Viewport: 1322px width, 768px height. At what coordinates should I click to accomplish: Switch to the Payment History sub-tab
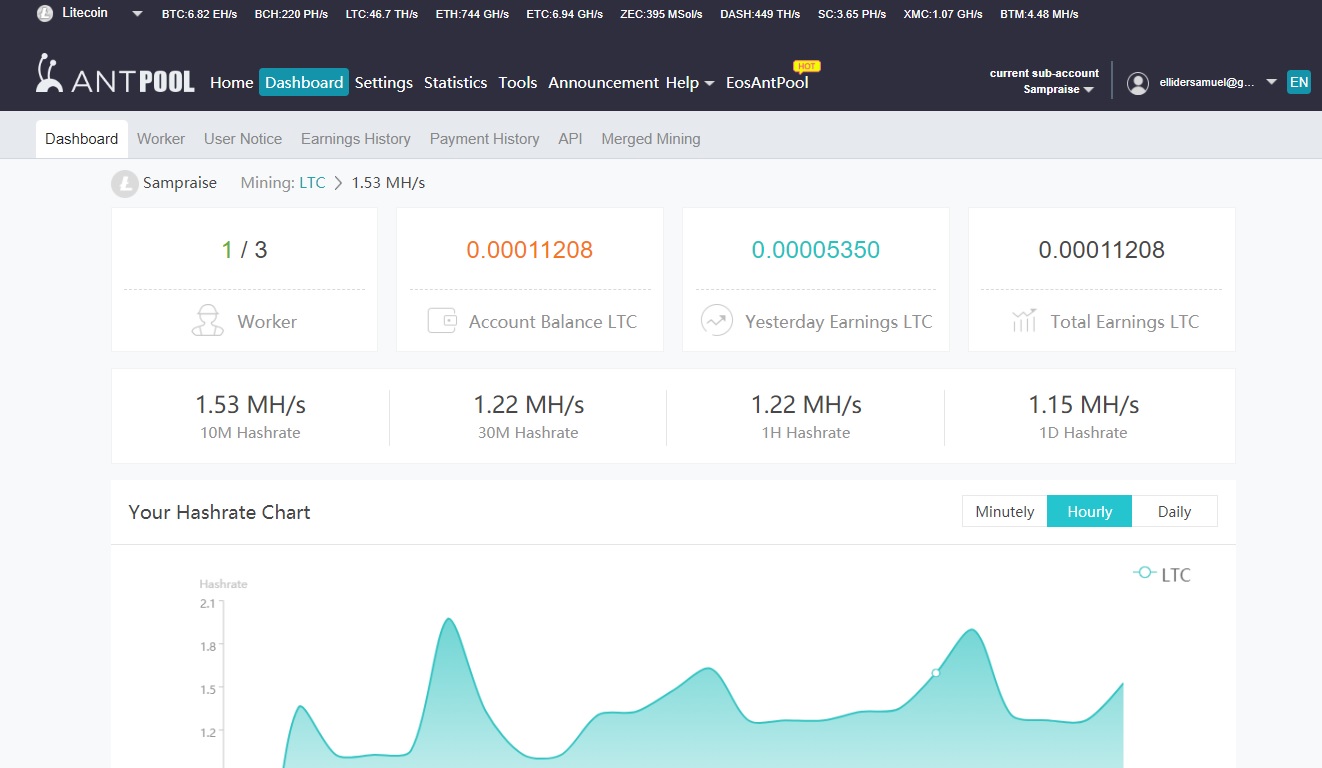coord(485,139)
